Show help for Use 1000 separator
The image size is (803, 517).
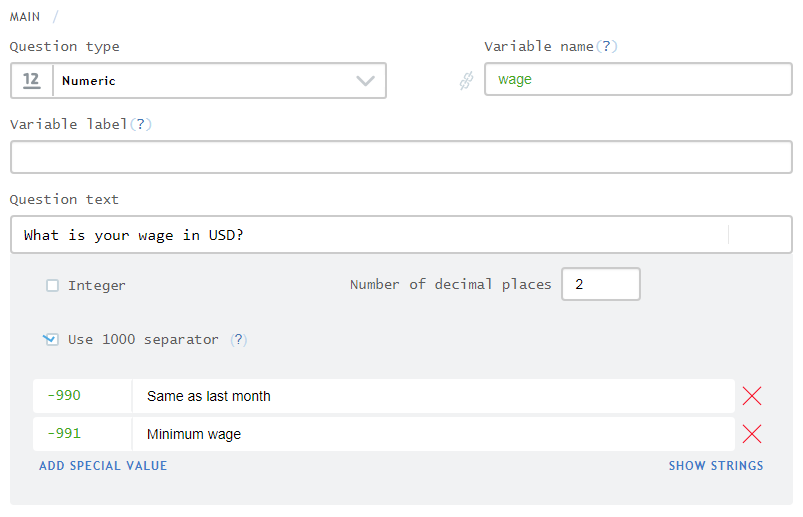pyautogui.click(x=238, y=340)
